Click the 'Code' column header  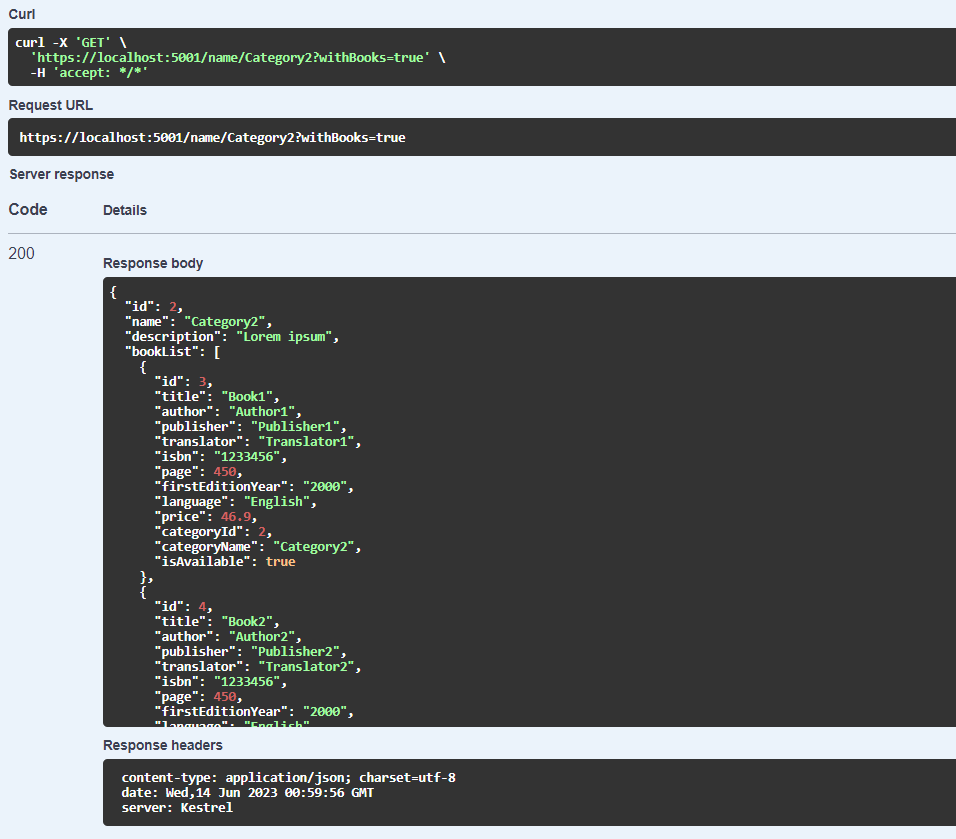click(28, 209)
